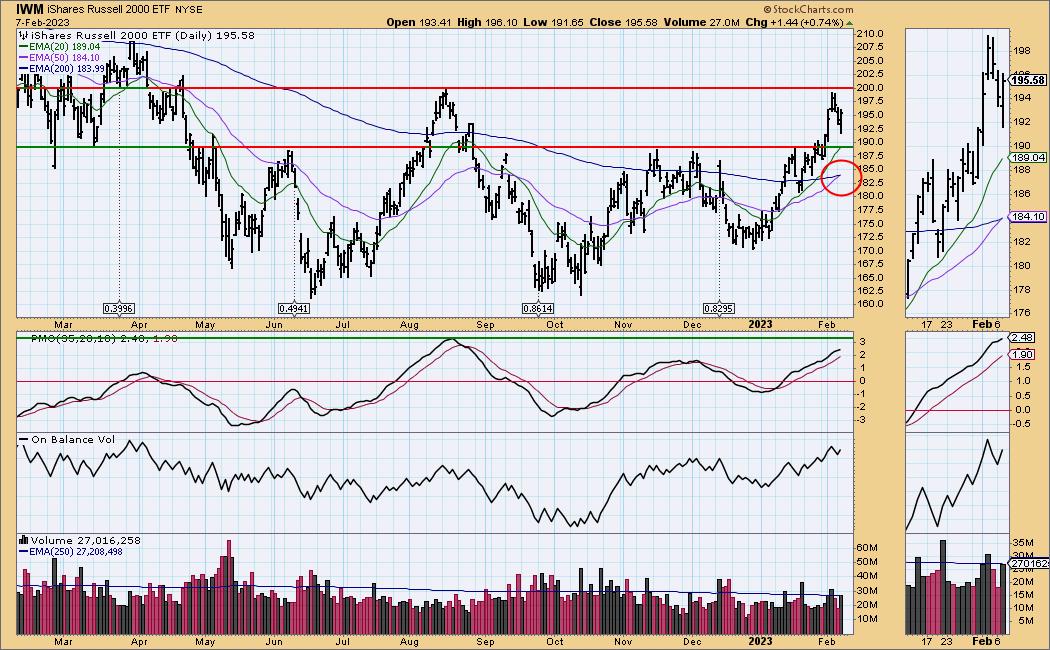Click the 200.0 price axis label

pyautogui.click(x=870, y=88)
